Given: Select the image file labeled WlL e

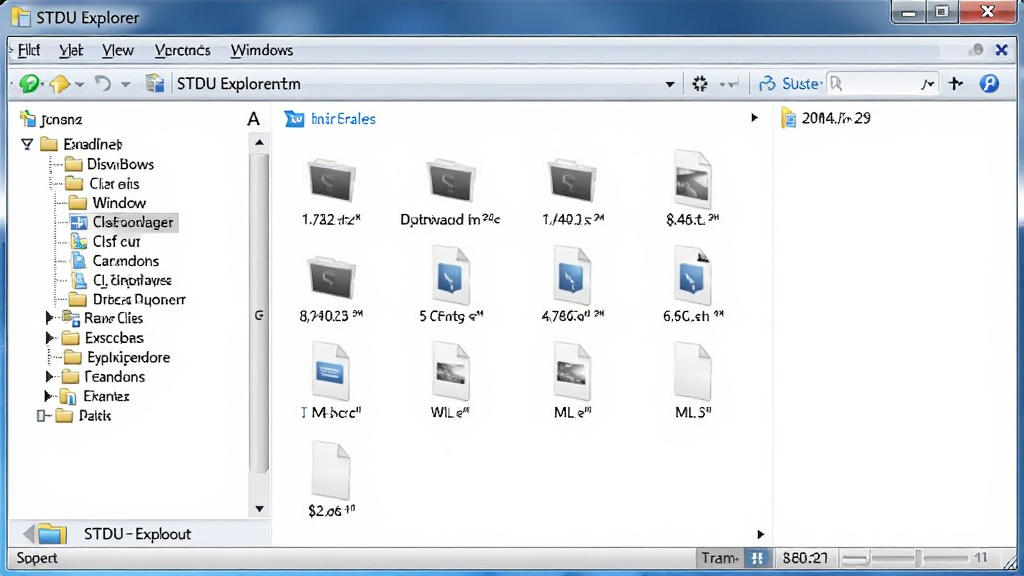Looking at the screenshot, I should [451, 372].
